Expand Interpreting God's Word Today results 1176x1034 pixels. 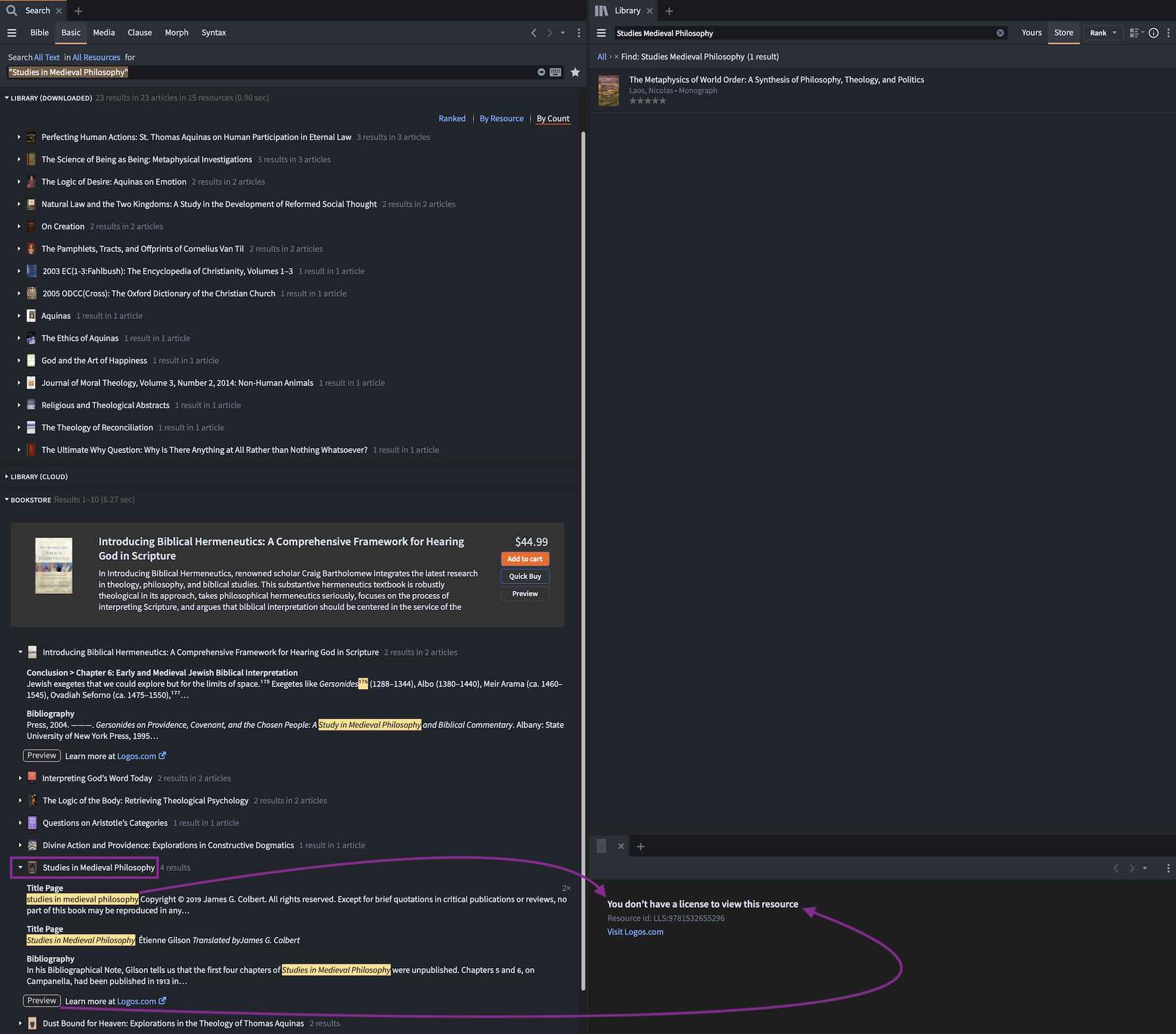point(20,778)
